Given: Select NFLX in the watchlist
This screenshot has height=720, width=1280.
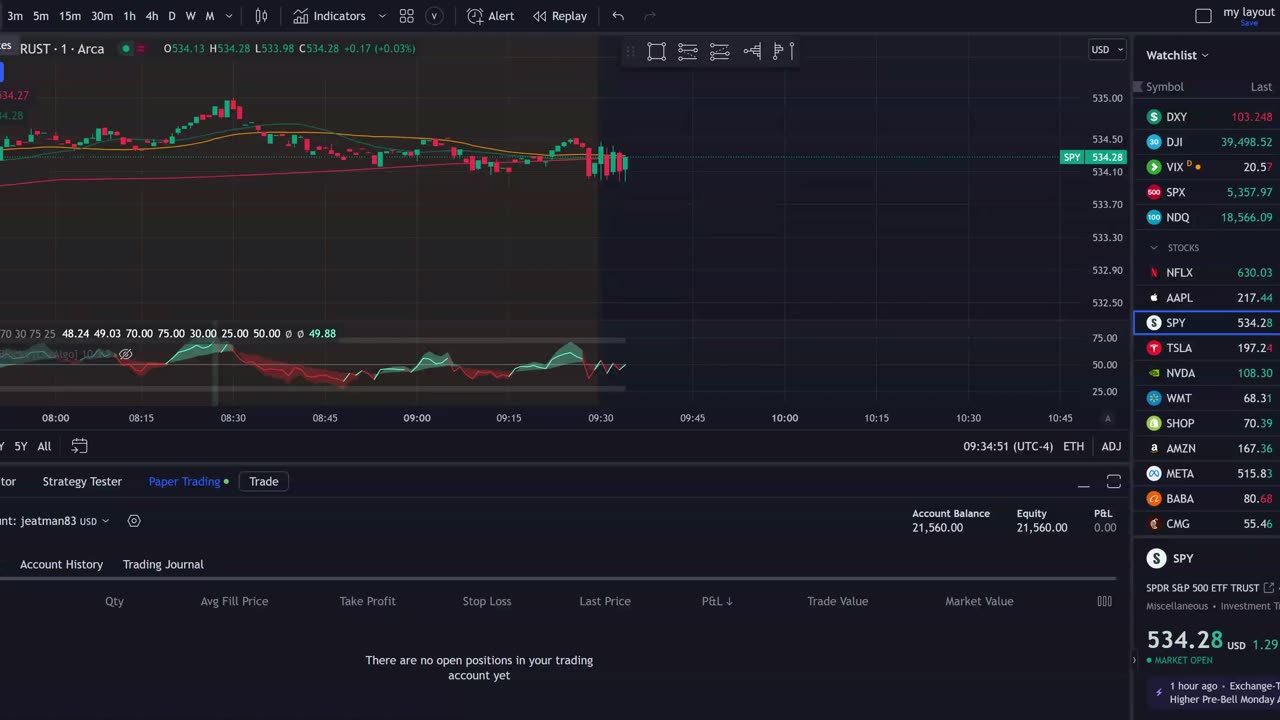Looking at the screenshot, I should click(x=1207, y=272).
